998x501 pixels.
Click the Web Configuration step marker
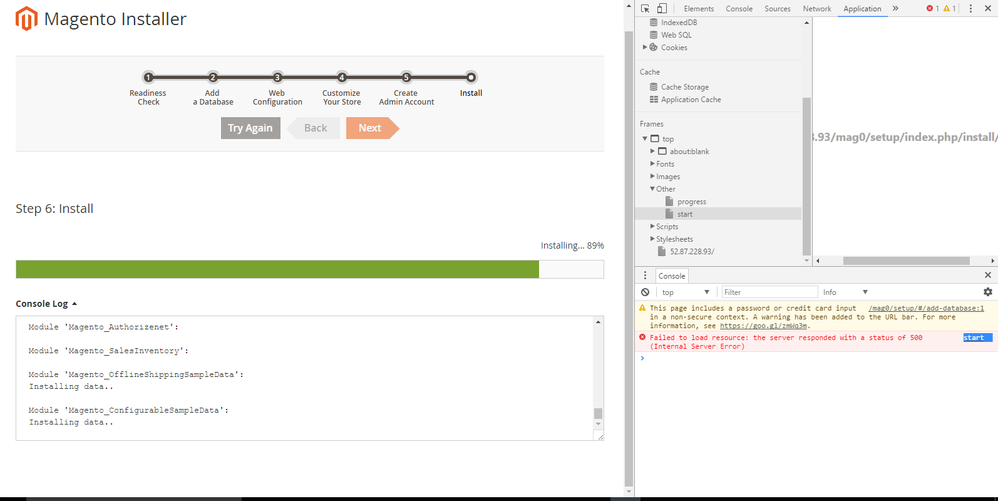point(278,78)
